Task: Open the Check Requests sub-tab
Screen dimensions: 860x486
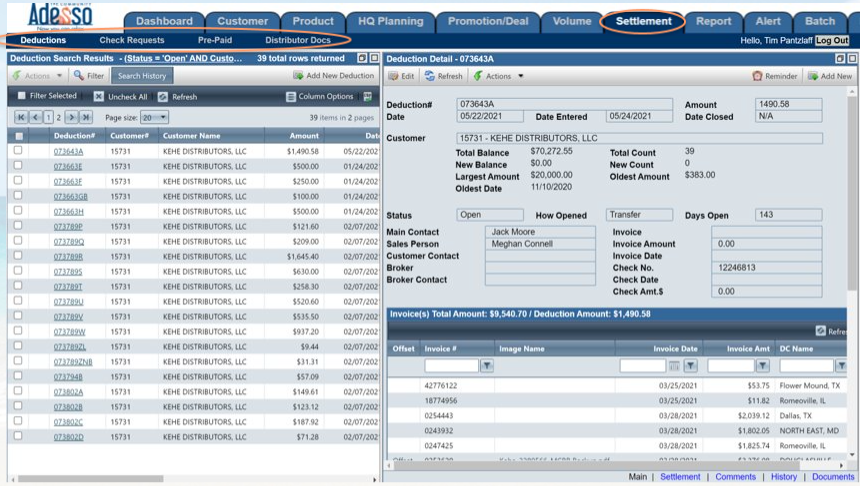Action: [x=132, y=41]
